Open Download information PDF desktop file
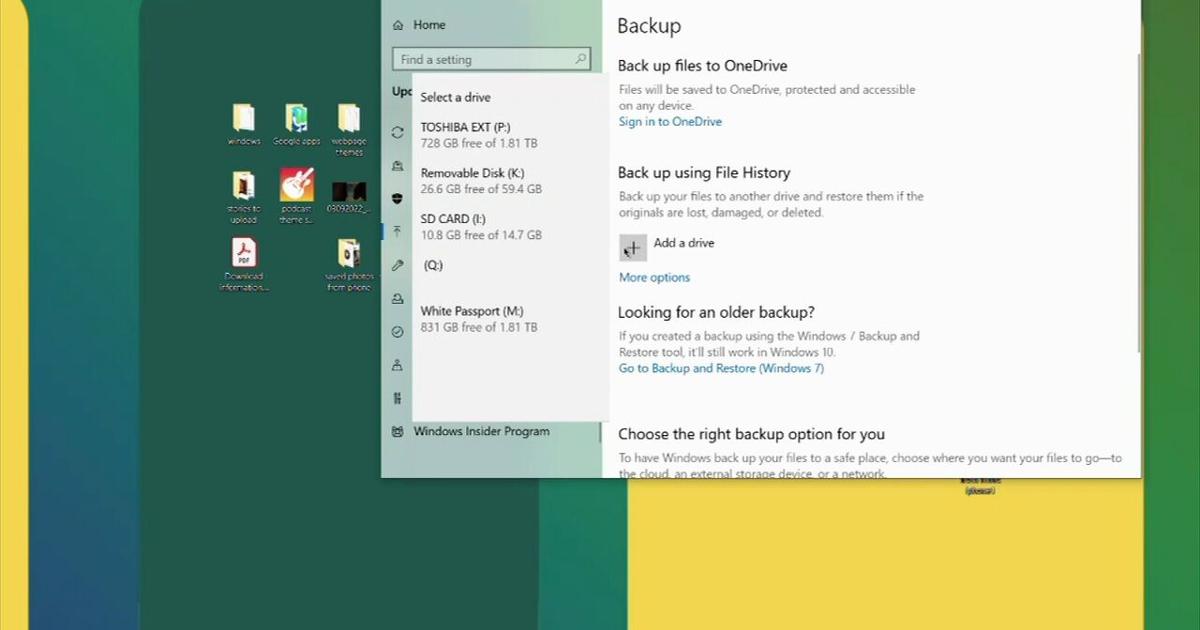The image size is (1200, 630). 244,265
